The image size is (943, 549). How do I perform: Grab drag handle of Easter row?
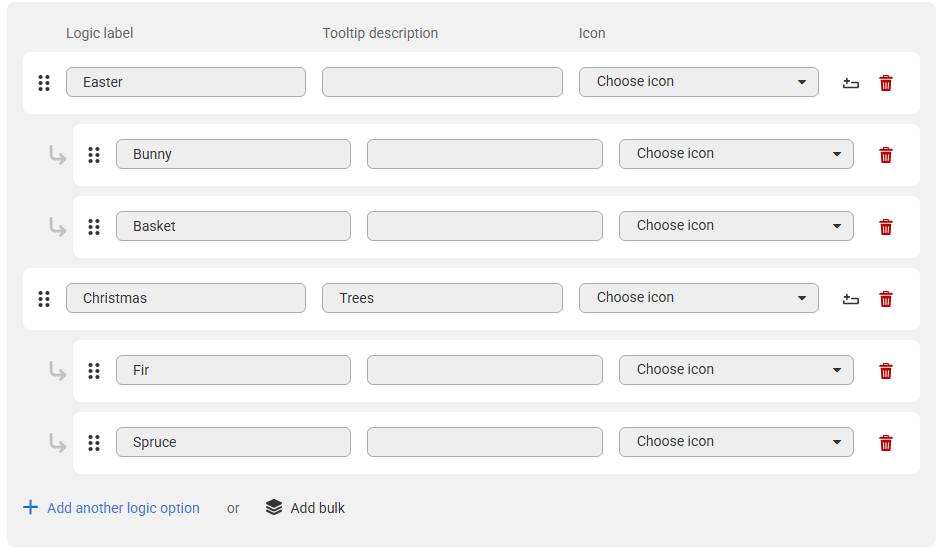44,83
